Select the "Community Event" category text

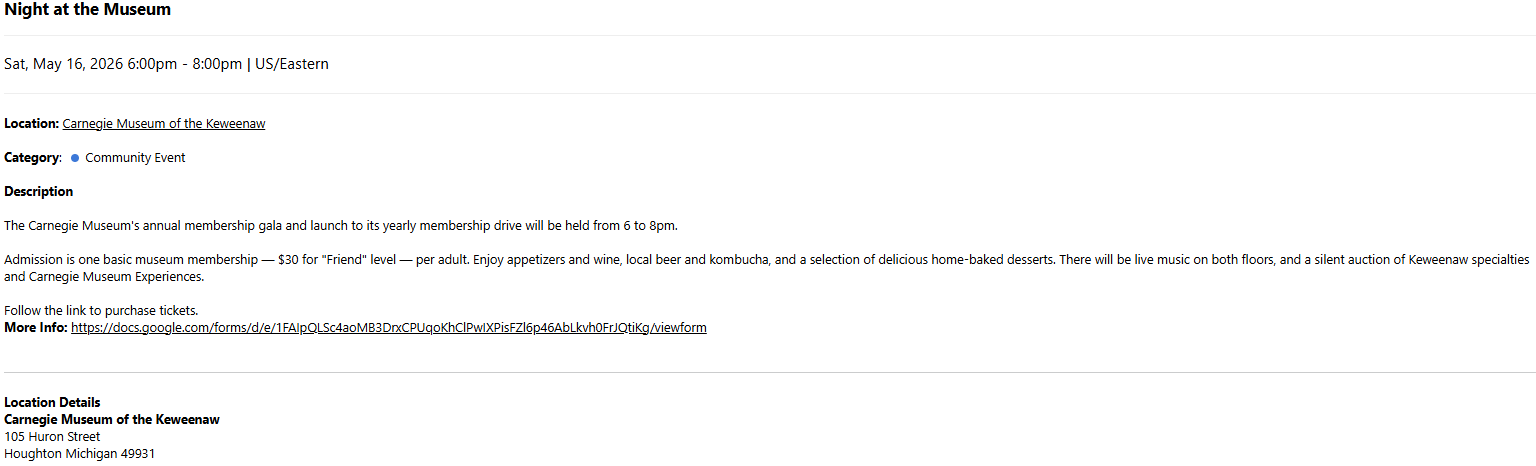coord(135,158)
